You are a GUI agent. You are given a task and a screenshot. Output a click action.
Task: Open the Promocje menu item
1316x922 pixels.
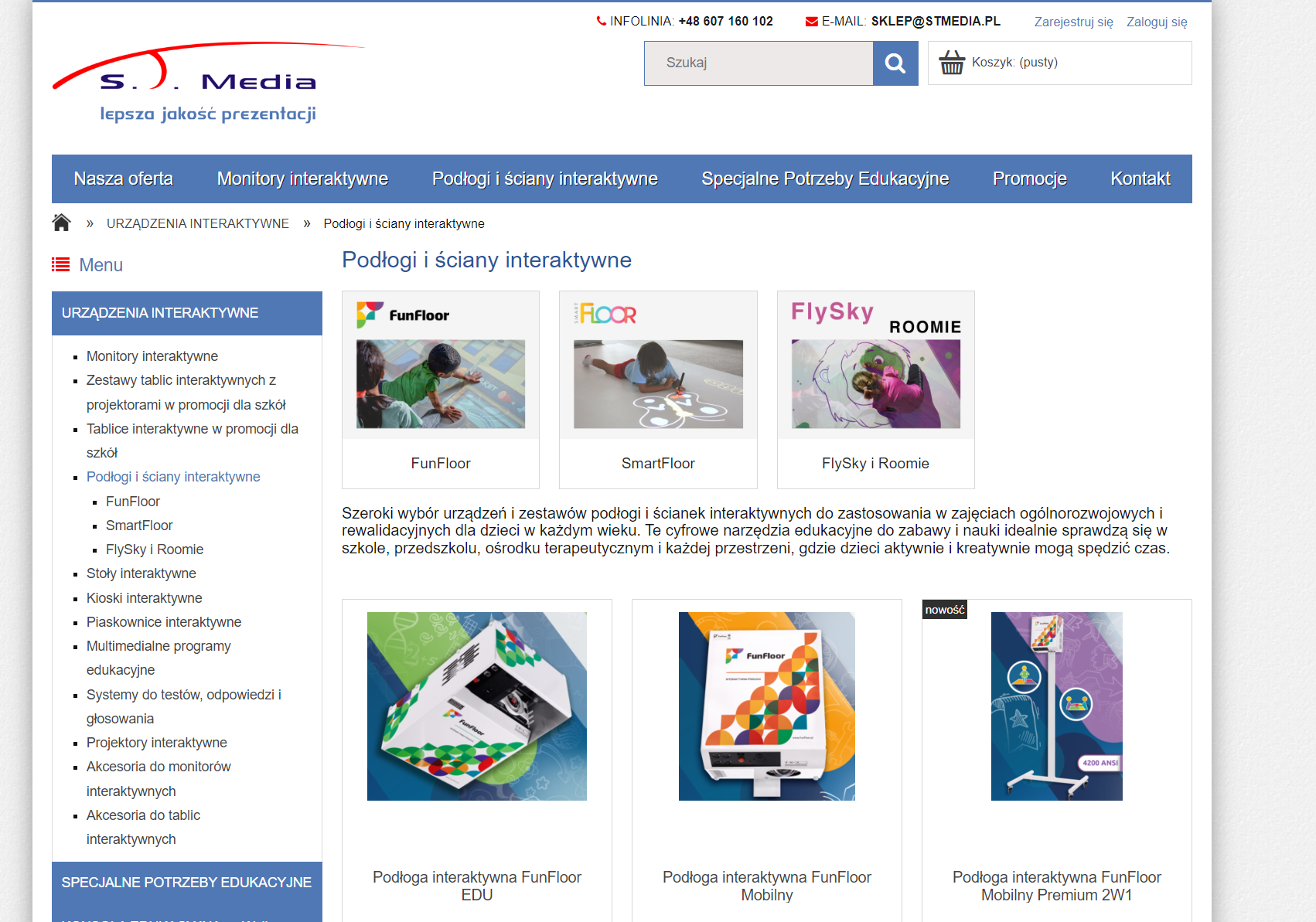coord(1030,179)
